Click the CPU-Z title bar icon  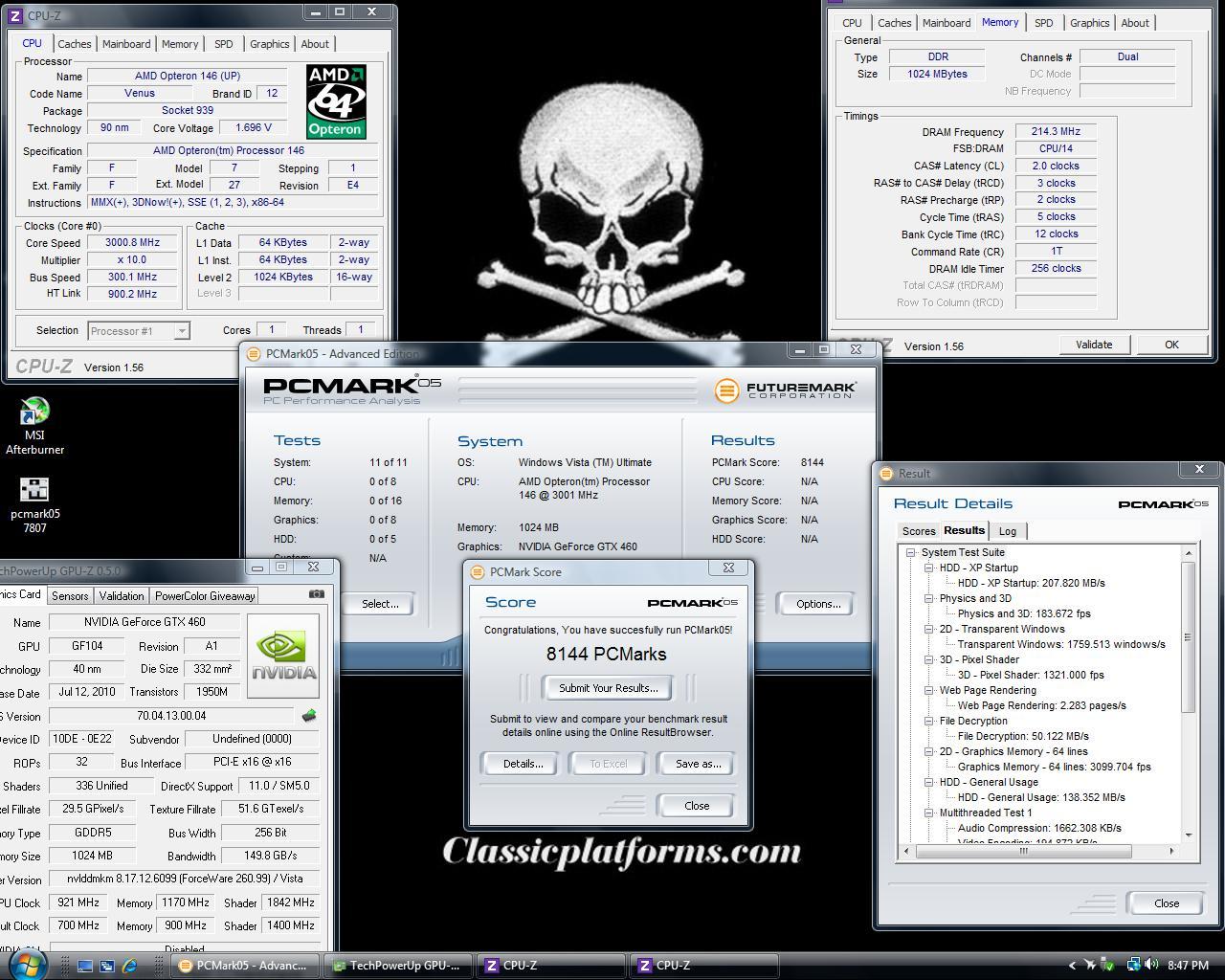[15, 15]
